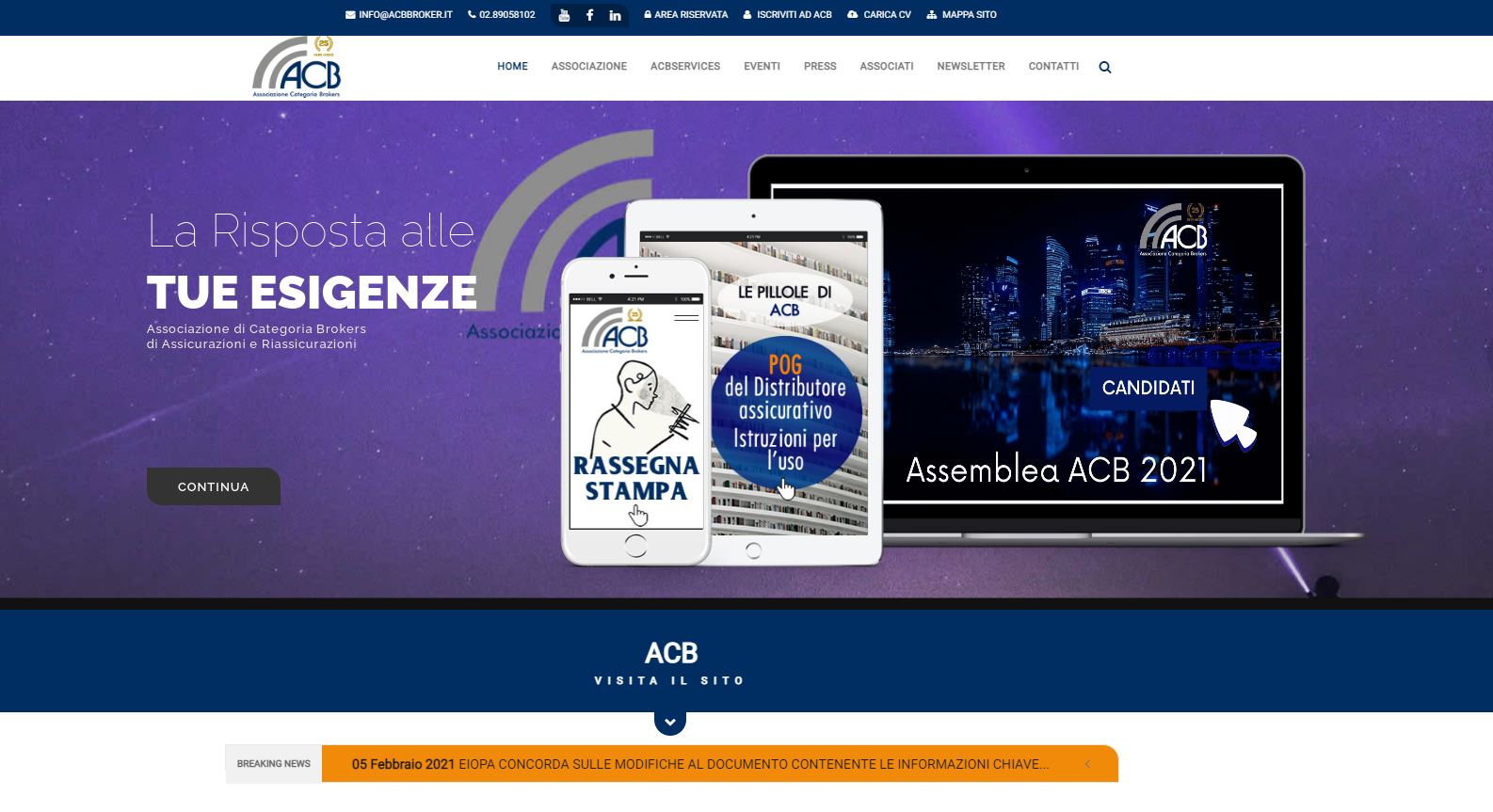This screenshot has width=1493, height=812.
Task: Open the Facebook social icon
Action: (x=589, y=15)
